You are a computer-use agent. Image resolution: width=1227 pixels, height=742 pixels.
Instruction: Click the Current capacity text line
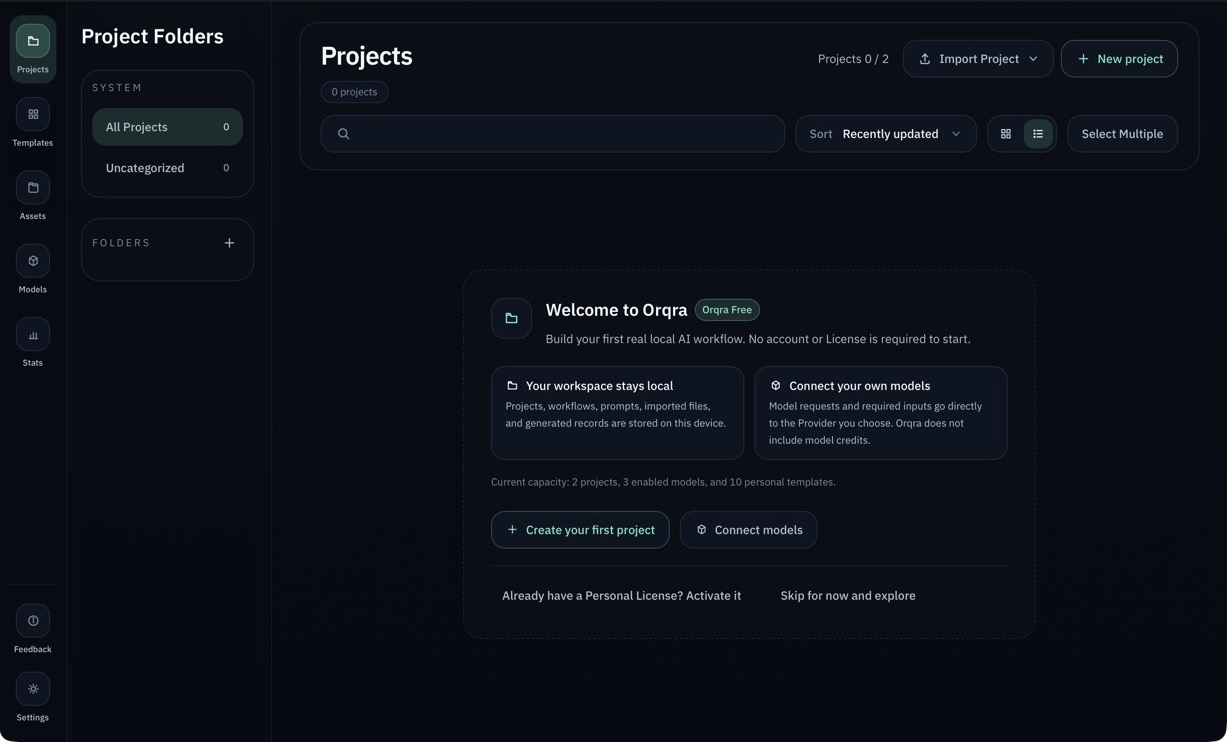(x=663, y=482)
